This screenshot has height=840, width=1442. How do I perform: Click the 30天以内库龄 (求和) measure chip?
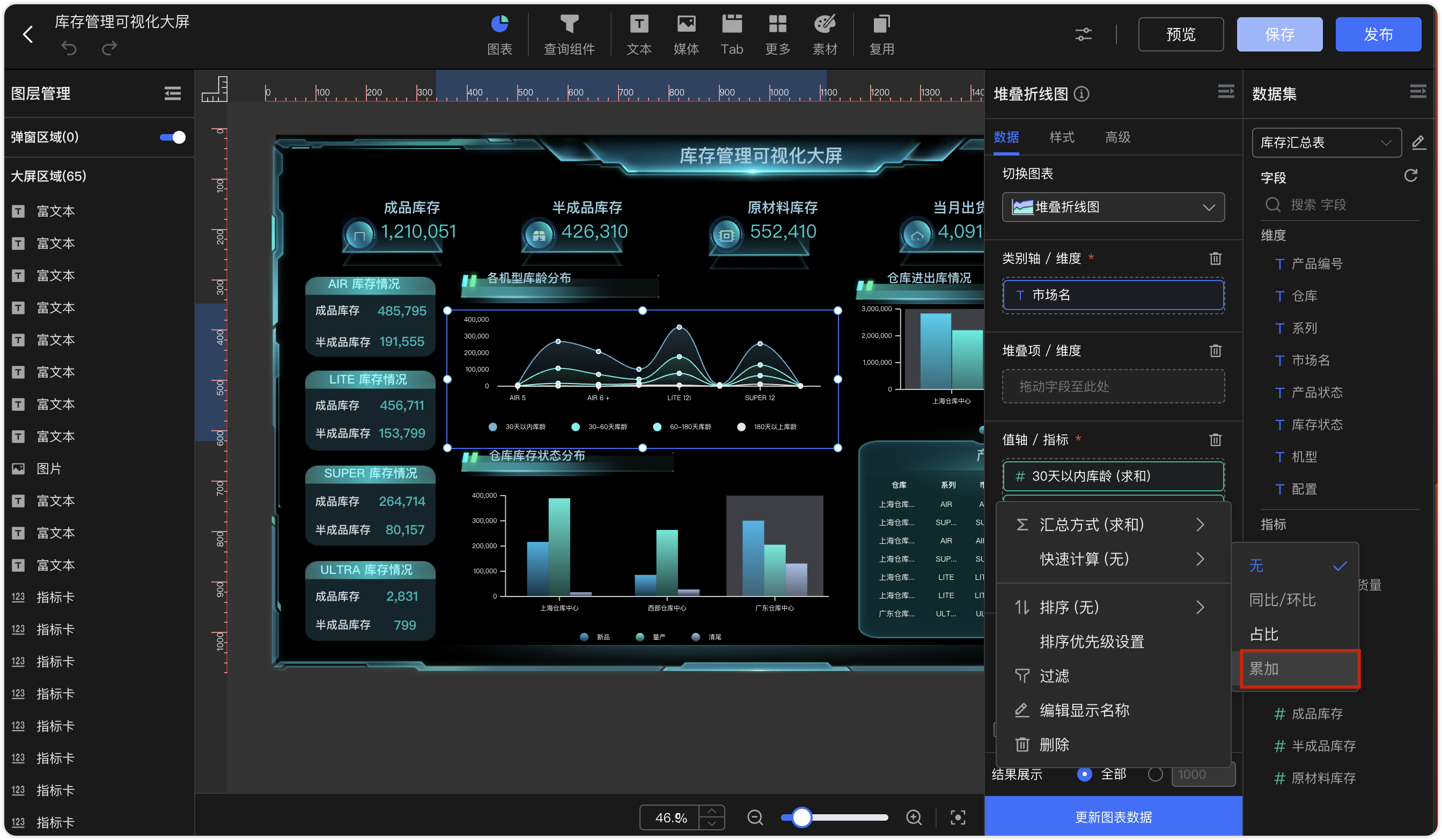point(1113,476)
